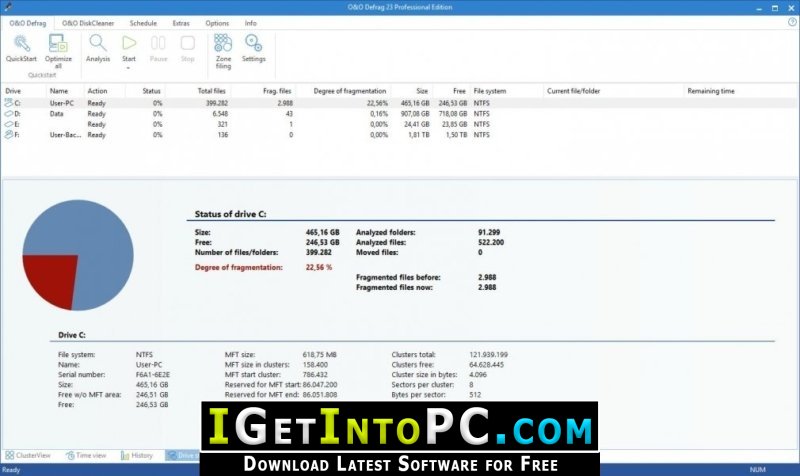
Task: Show the Time view tab
Action: (86, 455)
